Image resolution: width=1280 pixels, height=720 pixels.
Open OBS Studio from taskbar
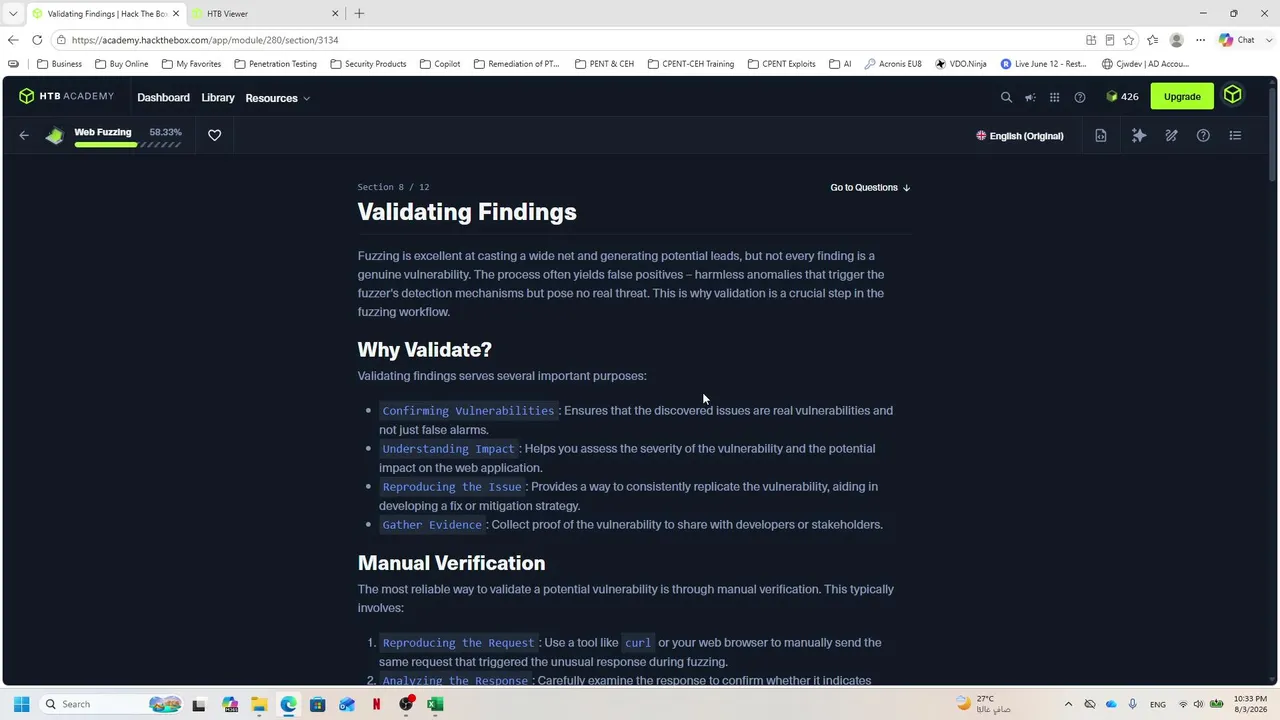pyautogui.click(x=406, y=704)
